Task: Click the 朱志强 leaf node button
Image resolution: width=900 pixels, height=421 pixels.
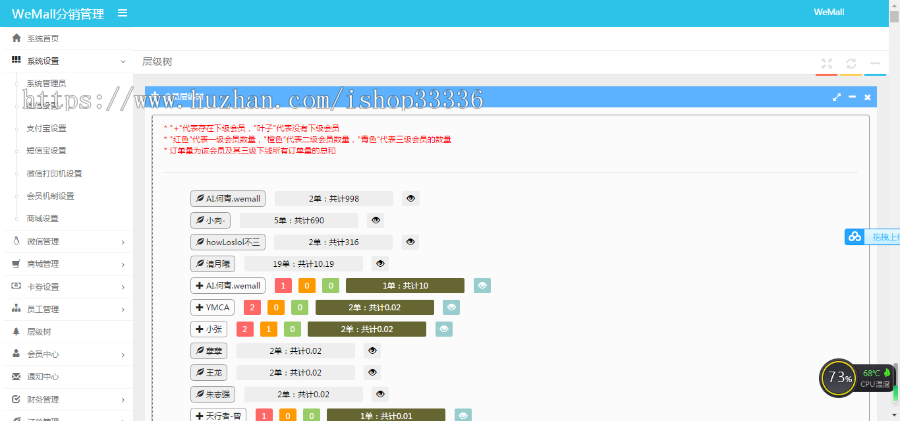Action: click(x=212, y=395)
